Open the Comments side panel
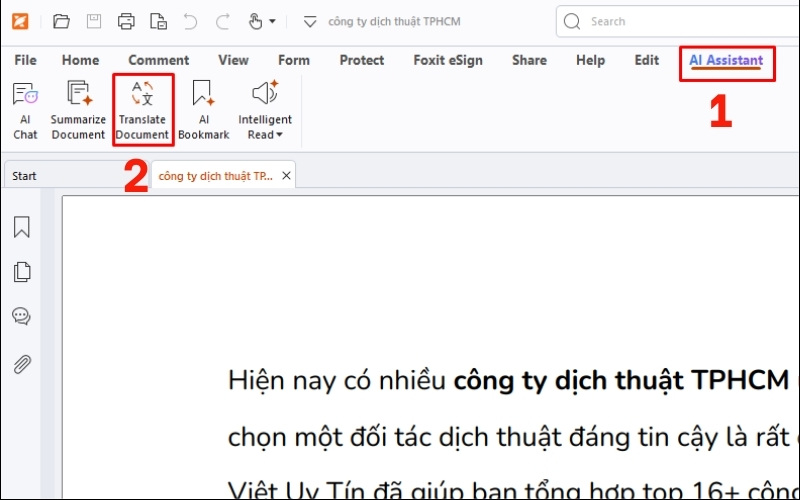 click(x=21, y=316)
